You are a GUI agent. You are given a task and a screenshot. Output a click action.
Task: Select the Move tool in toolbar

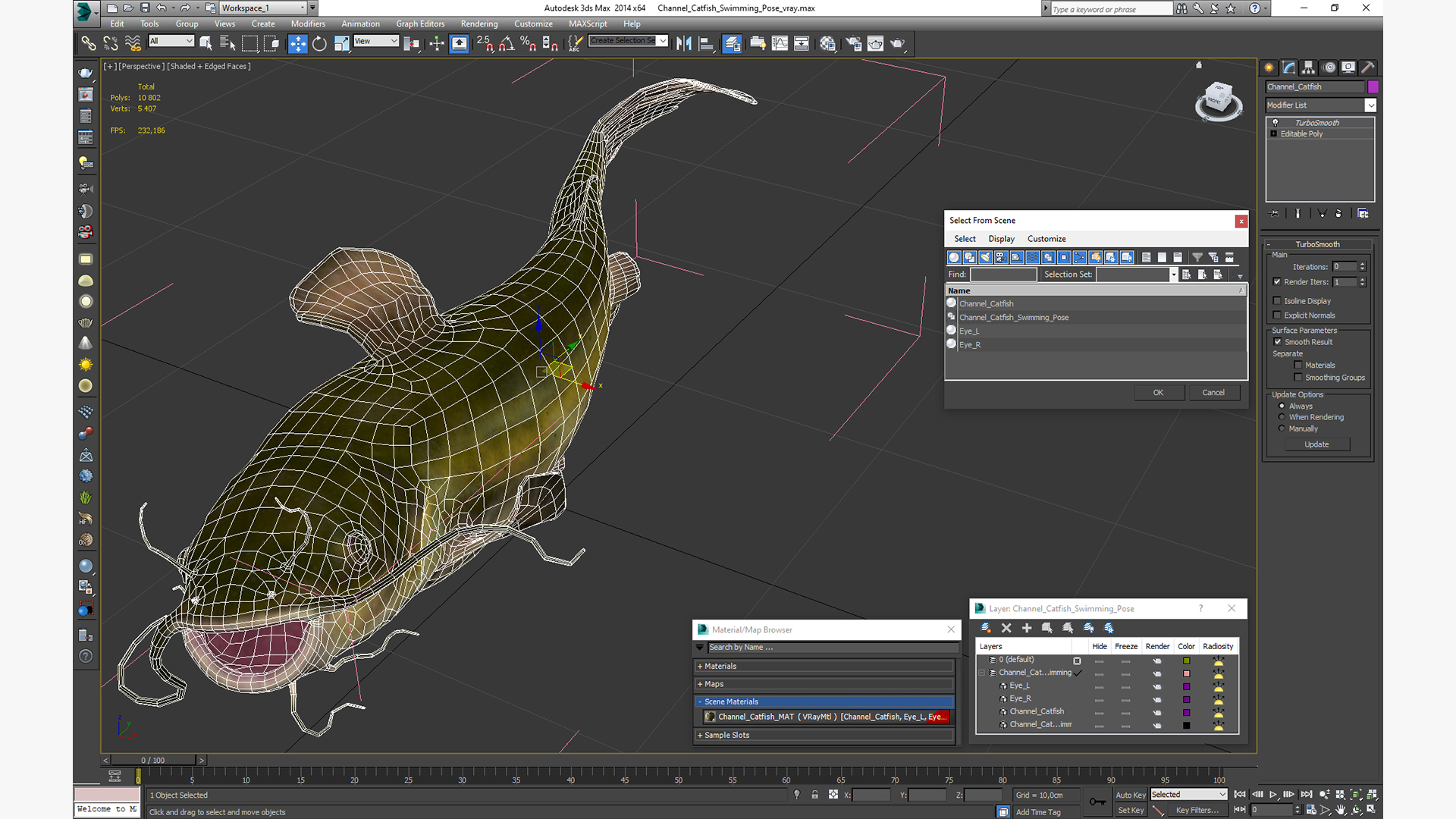point(297,43)
